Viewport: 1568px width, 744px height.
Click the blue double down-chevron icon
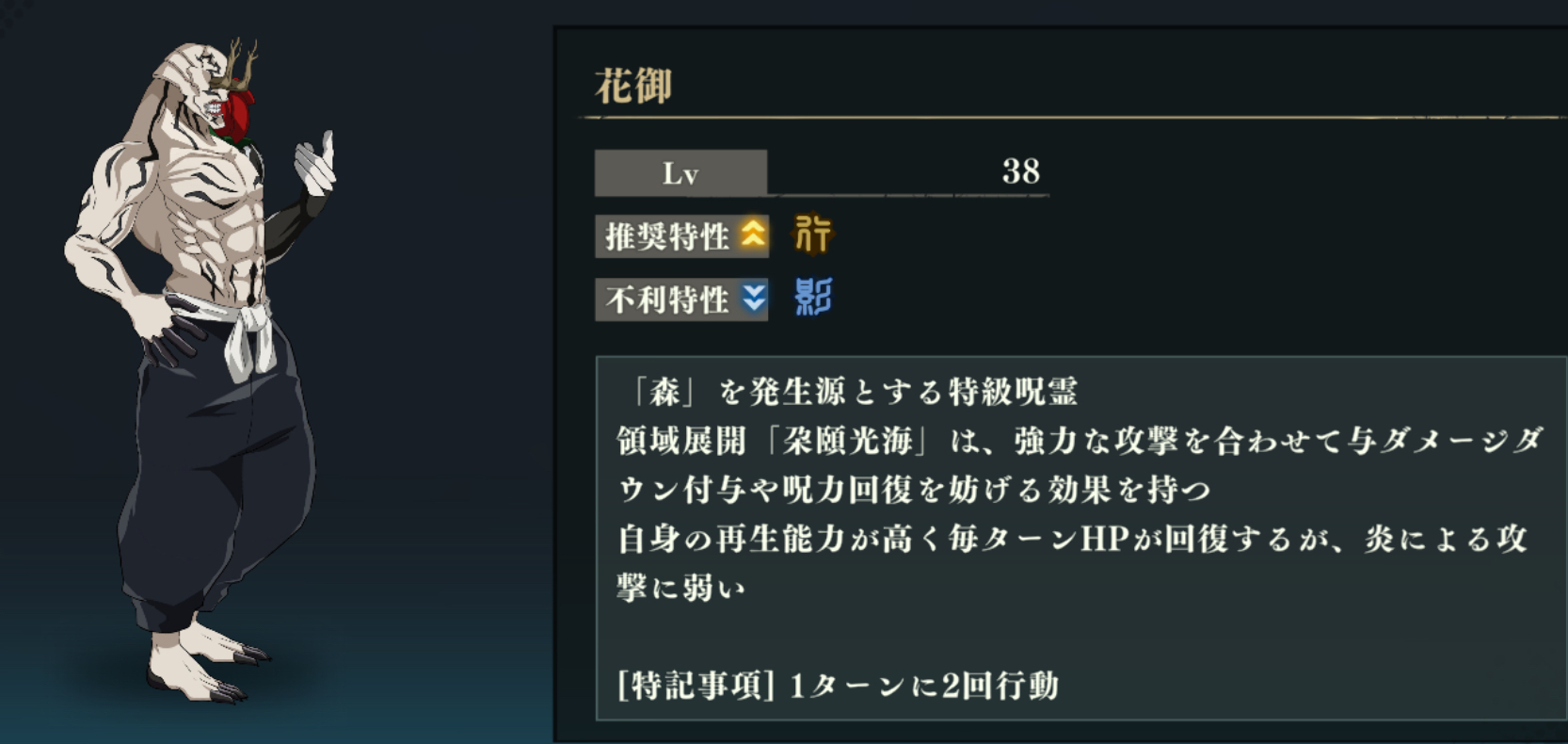pos(753,299)
